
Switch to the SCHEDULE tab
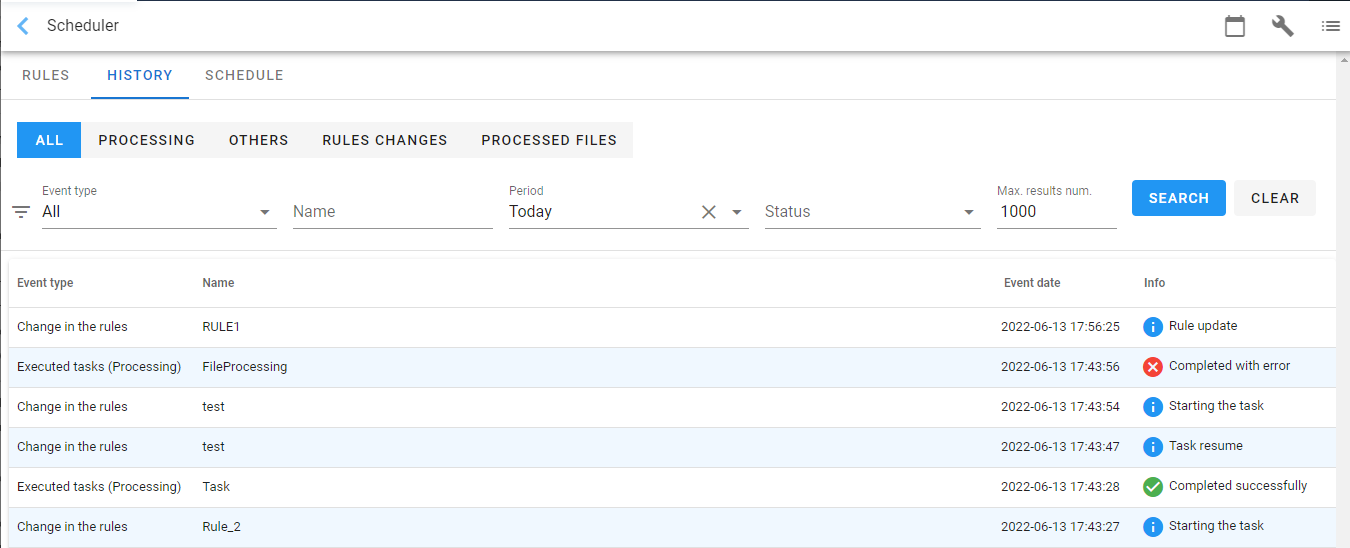(x=244, y=75)
